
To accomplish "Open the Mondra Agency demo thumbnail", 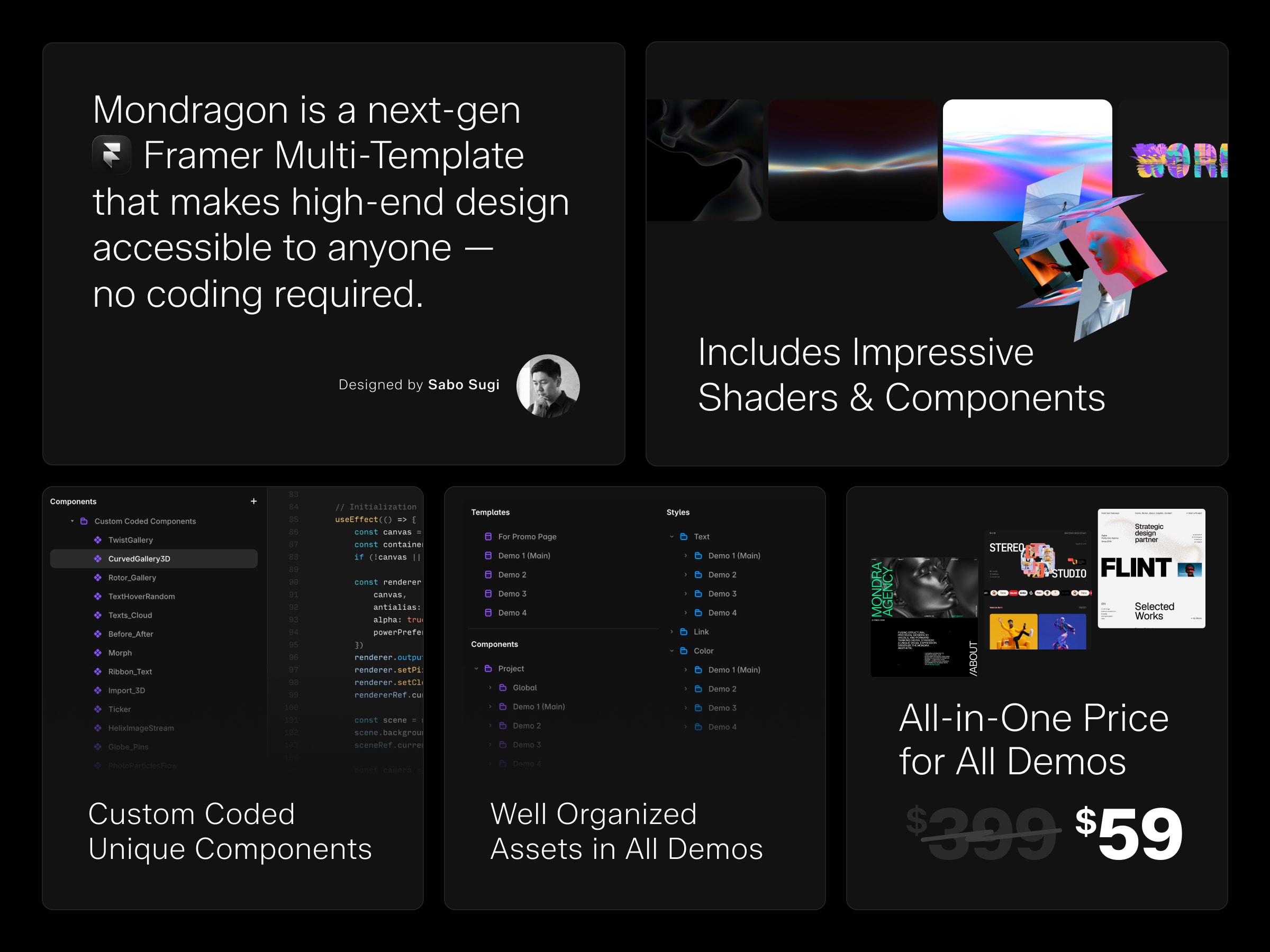I will (924, 617).
